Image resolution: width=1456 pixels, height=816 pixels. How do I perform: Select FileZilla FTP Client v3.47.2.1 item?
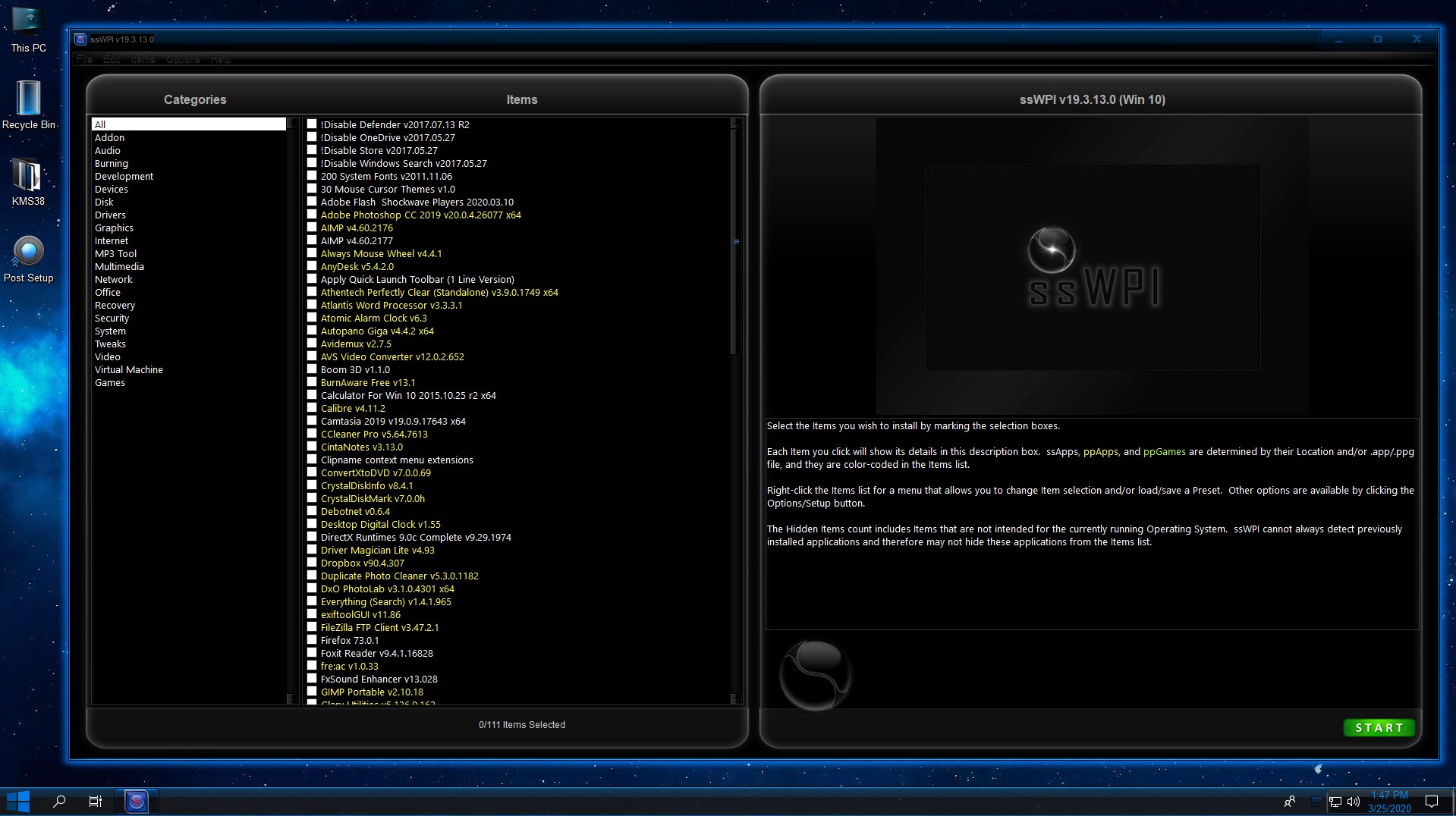[379, 627]
